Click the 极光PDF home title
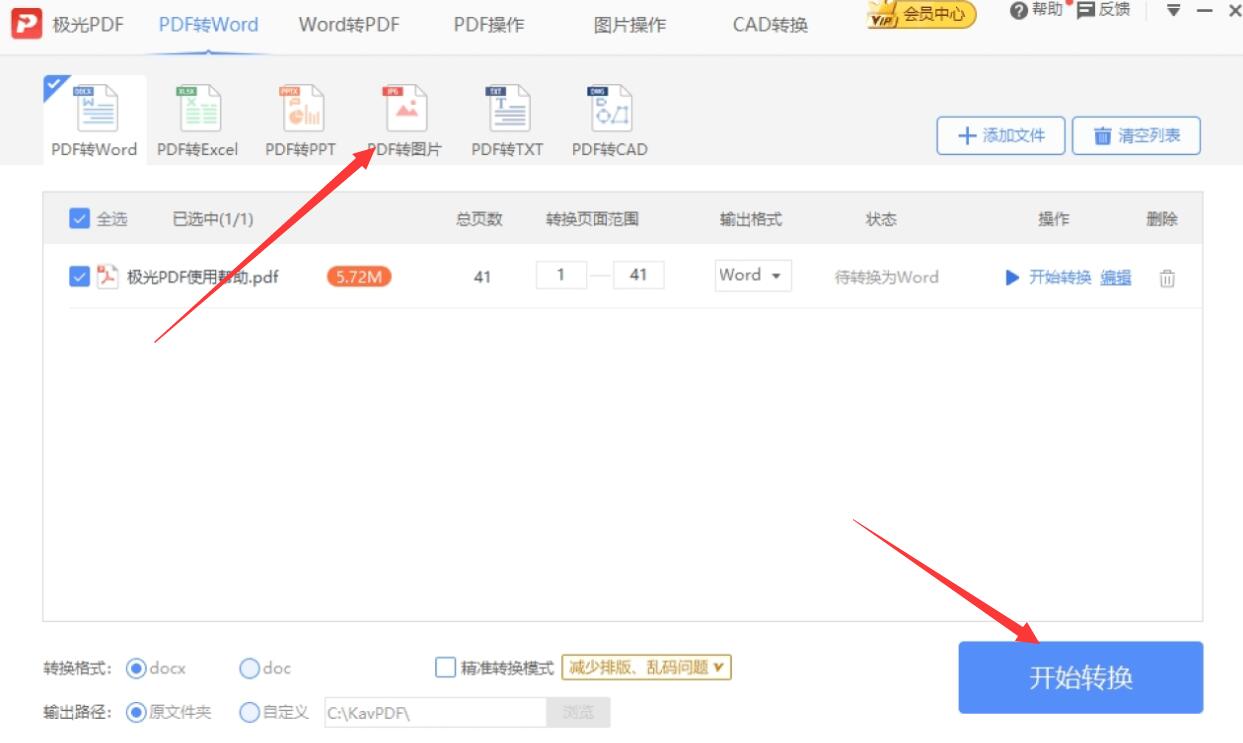The width and height of the screenshot is (1243, 743). (88, 25)
